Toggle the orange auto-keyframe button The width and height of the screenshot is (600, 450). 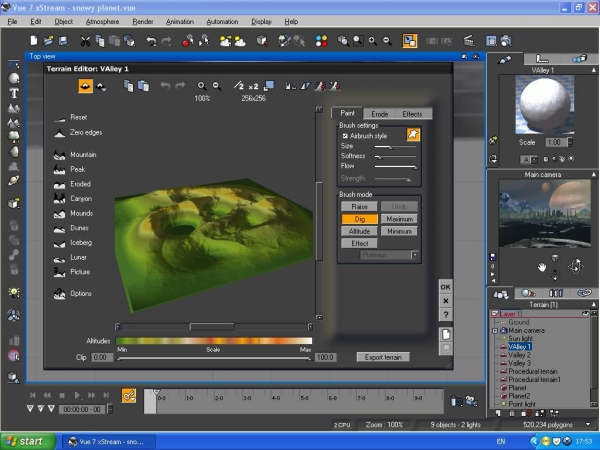(x=129, y=395)
